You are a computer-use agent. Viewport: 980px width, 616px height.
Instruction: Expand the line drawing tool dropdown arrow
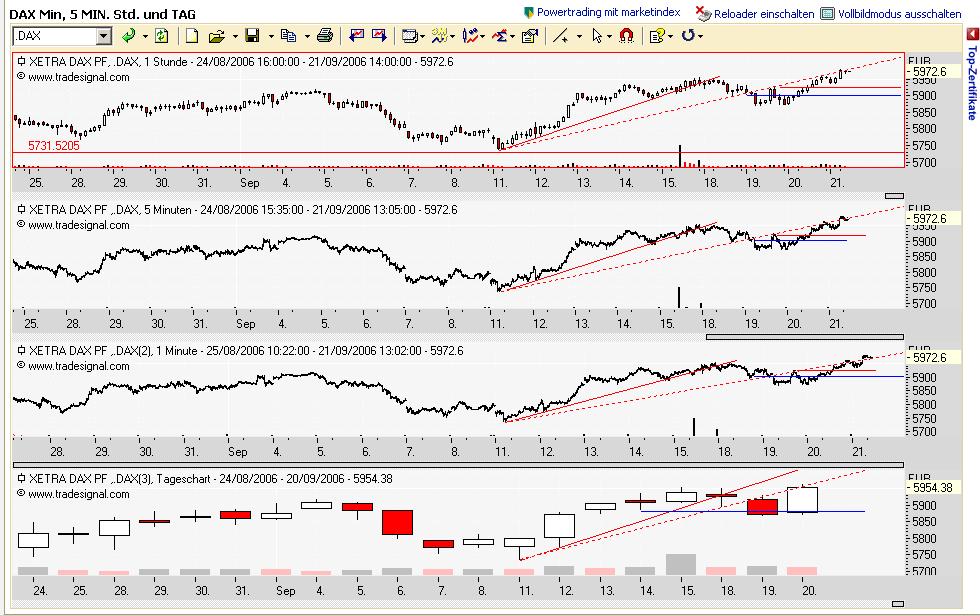pyautogui.click(x=578, y=36)
